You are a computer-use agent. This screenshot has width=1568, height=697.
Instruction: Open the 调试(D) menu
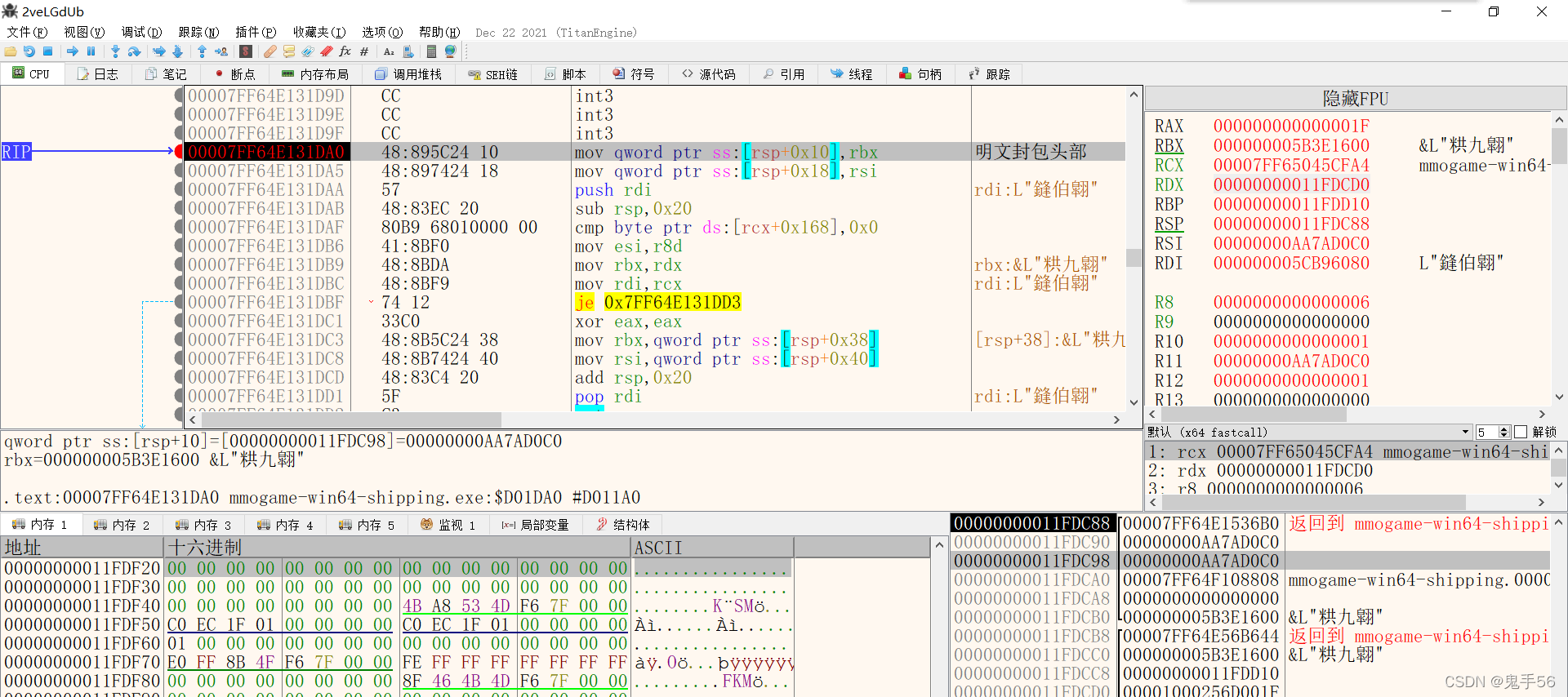(x=141, y=32)
